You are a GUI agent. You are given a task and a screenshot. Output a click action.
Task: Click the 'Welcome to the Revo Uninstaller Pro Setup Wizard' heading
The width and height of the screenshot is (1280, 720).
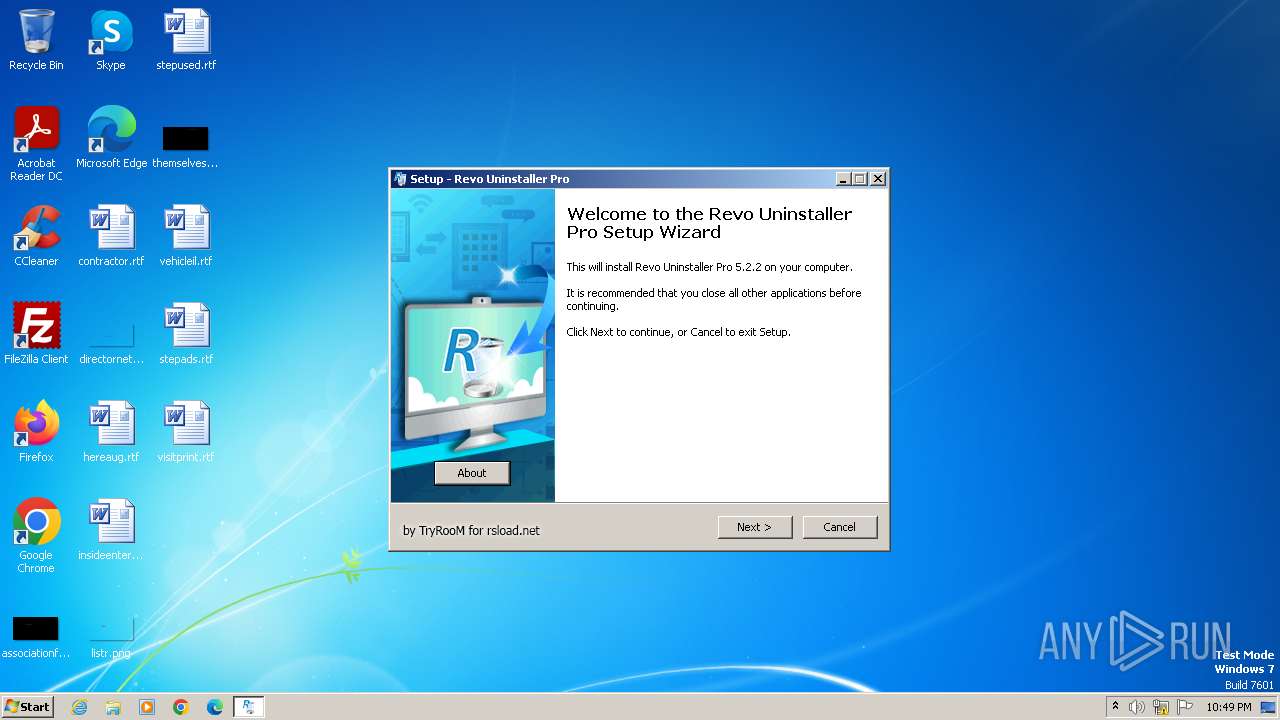point(709,223)
